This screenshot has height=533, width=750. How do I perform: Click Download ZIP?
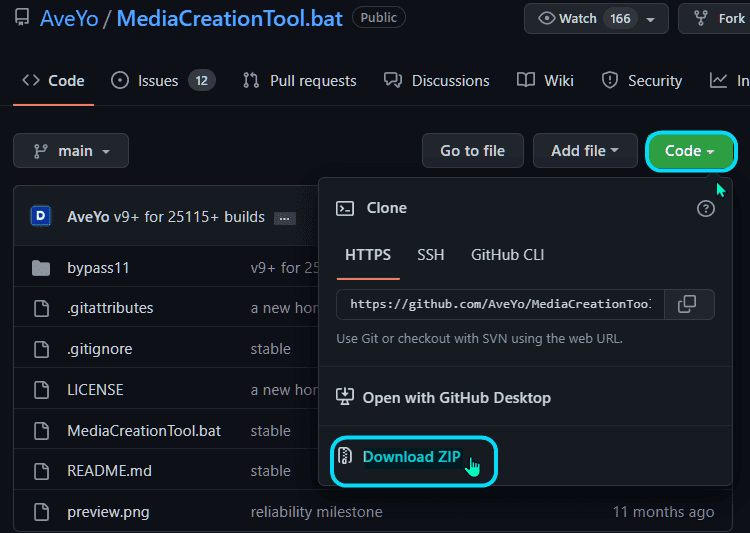tap(411, 457)
